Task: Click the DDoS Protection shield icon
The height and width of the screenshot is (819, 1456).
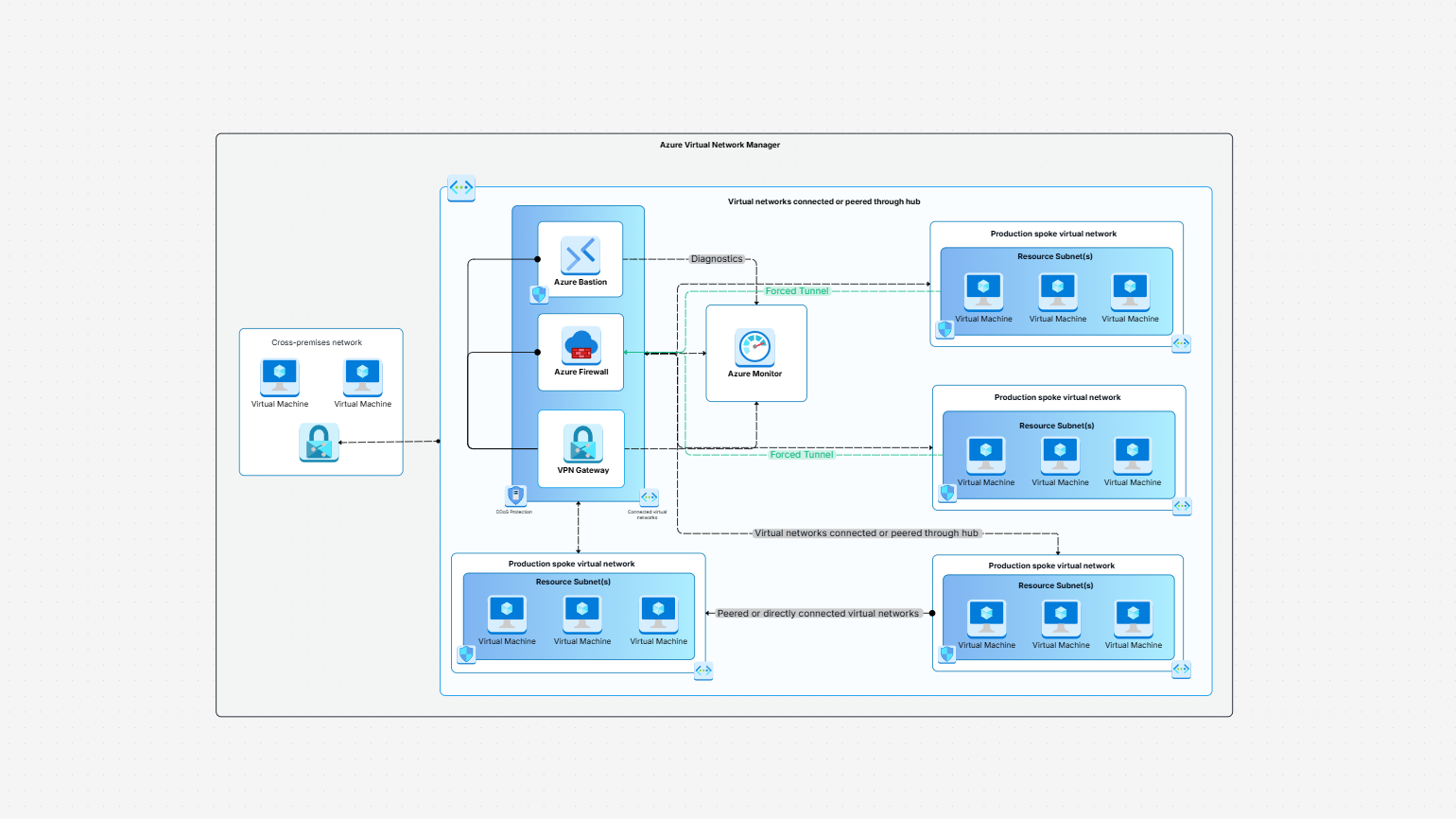Action: pyautogui.click(x=516, y=496)
